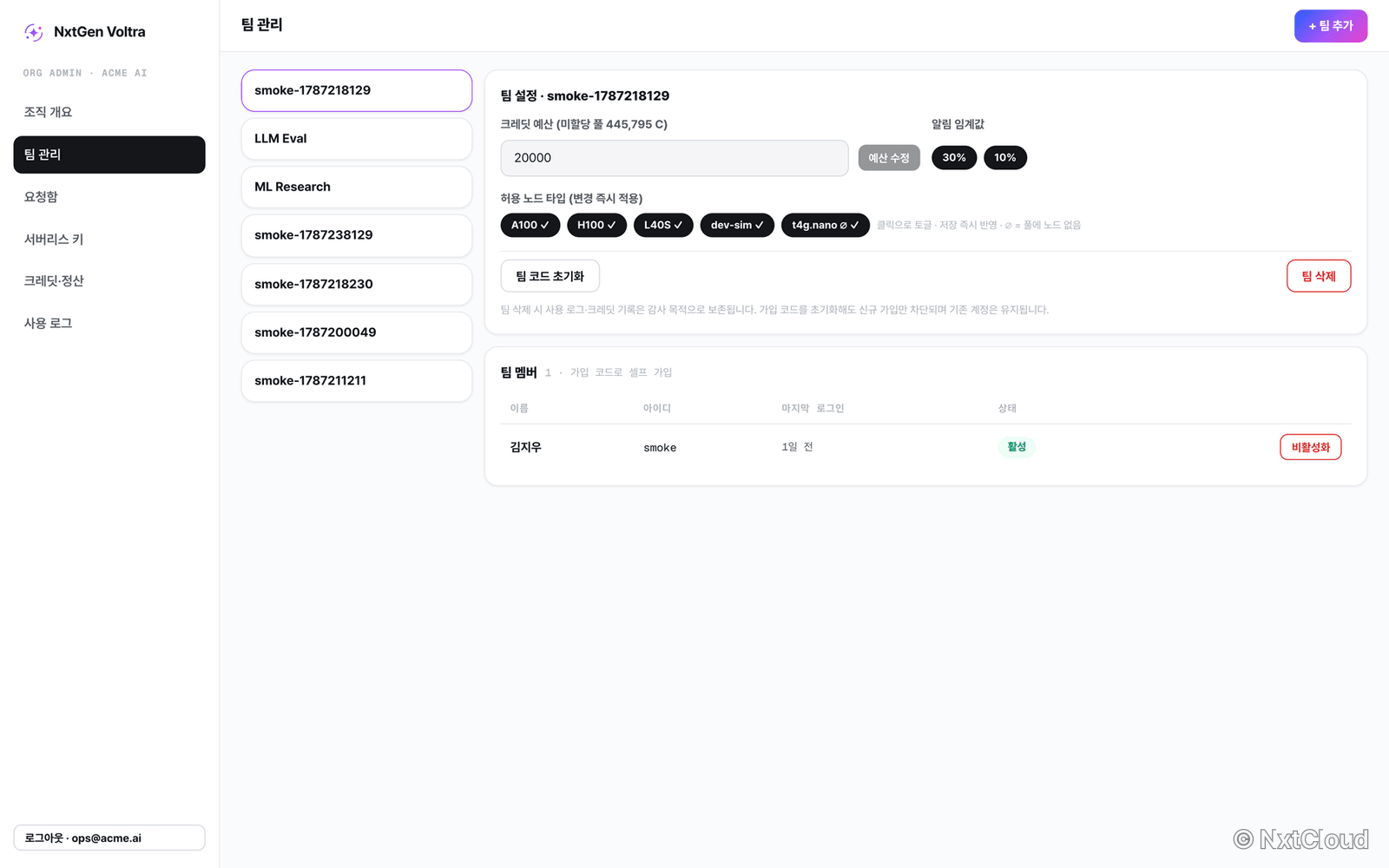Toggle L40S node type
The width and height of the screenshot is (1389, 868).
point(663,225)
